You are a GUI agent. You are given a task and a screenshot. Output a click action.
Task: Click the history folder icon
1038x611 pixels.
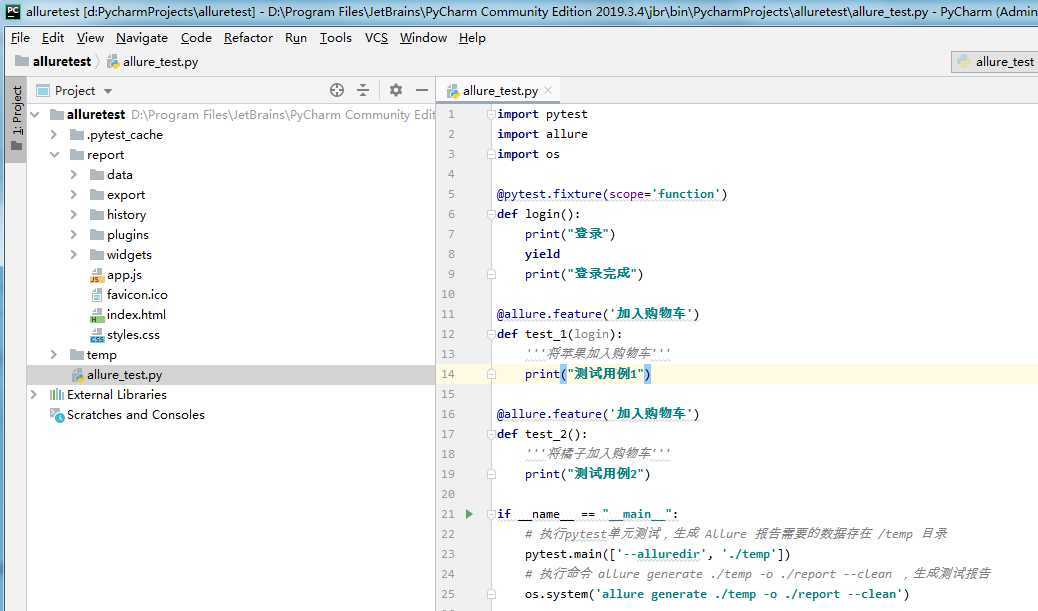(97, 215)
